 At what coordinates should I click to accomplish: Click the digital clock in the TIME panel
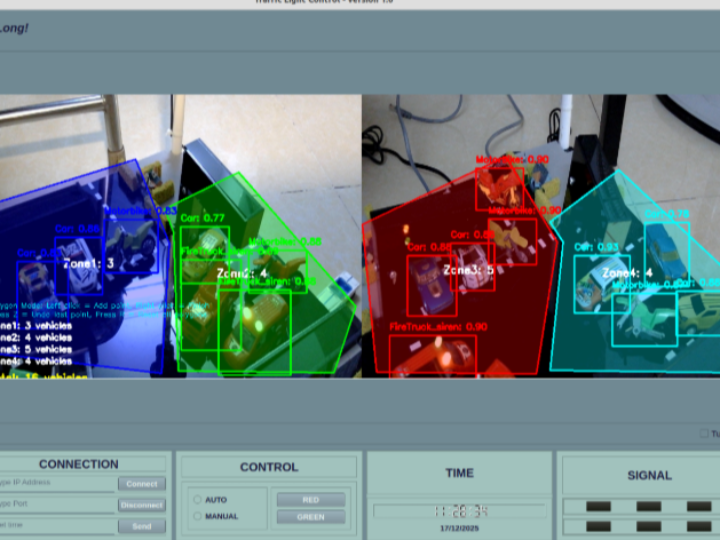point(459,511)
